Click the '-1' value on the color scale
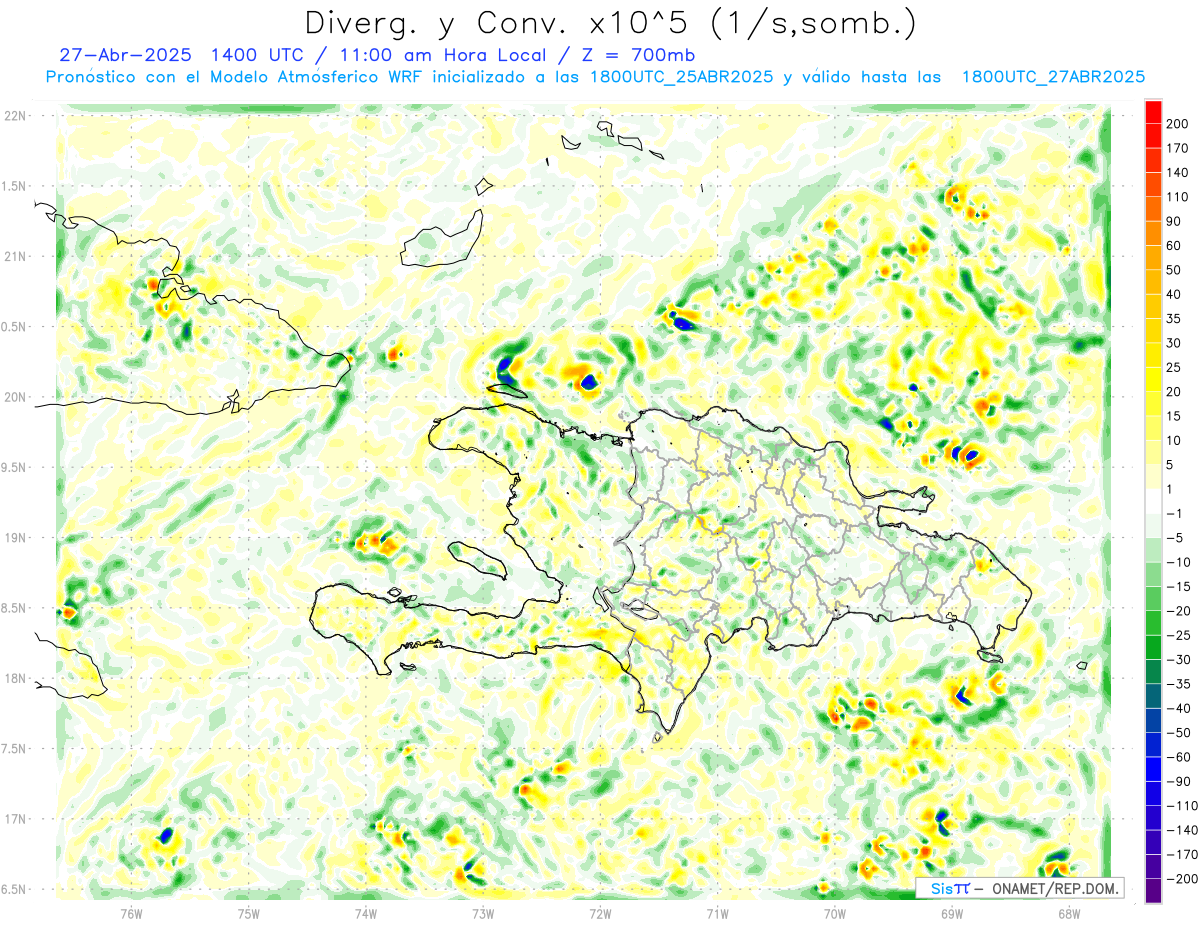Viewport: 1200px width, 927px height. pyautogui.click(x=1176, y=514)
